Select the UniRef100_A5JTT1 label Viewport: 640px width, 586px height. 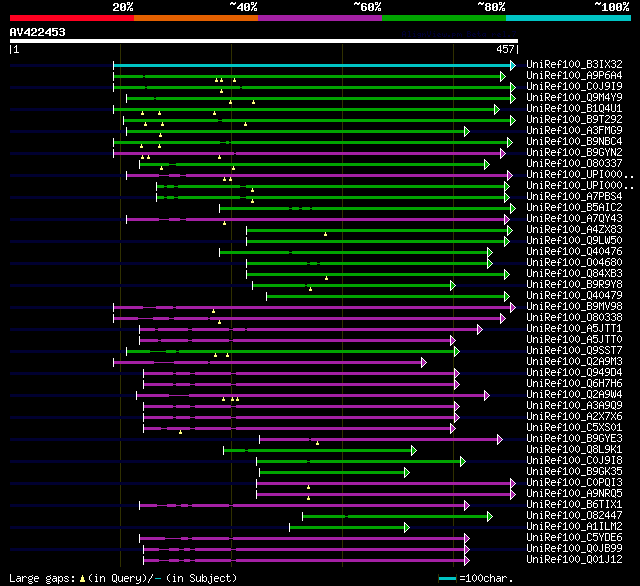(574, 329)
